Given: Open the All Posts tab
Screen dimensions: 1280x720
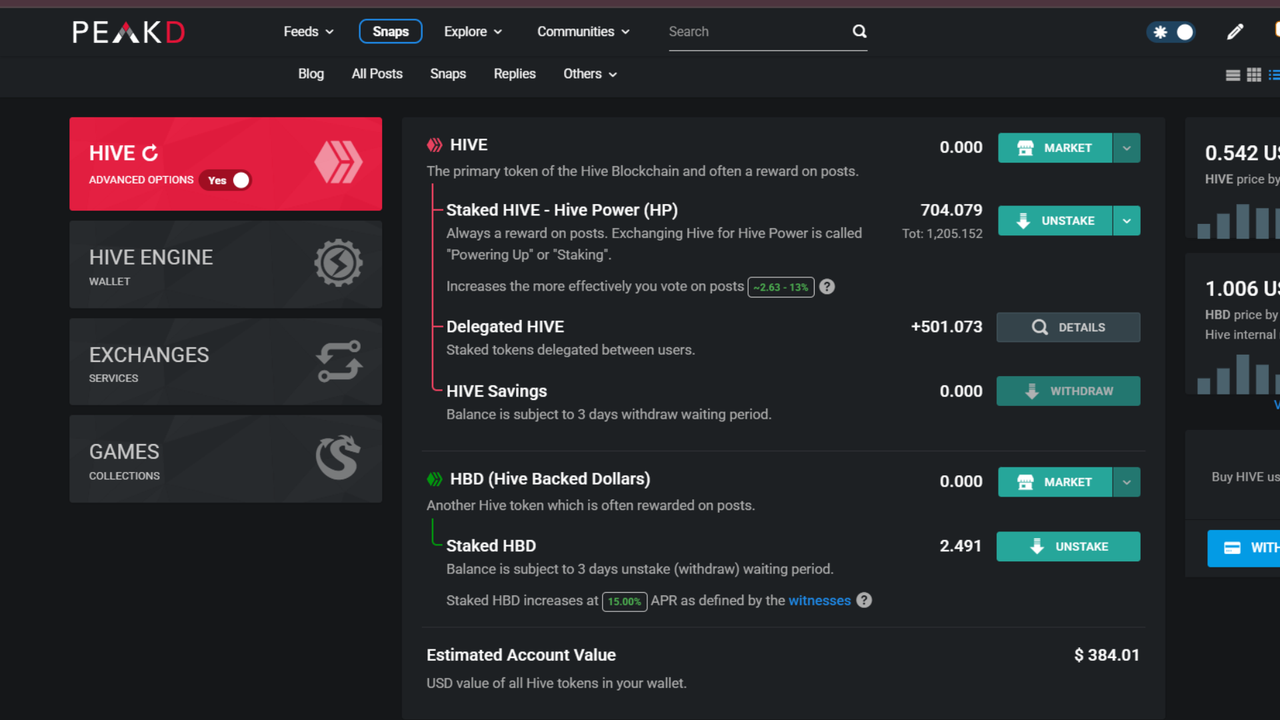Looking at the screenshot, I should [x=377, y=74].
